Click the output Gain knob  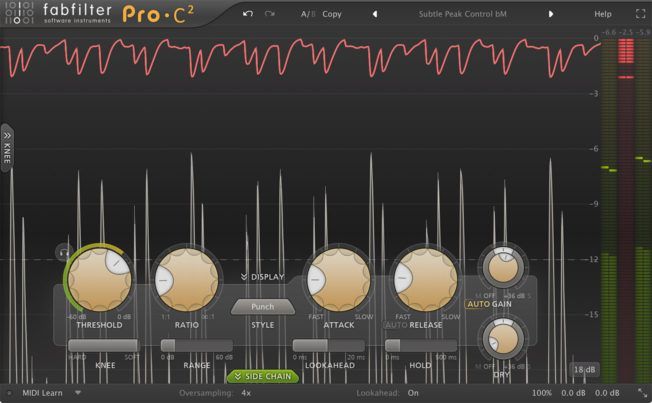[x=504, y=268]
